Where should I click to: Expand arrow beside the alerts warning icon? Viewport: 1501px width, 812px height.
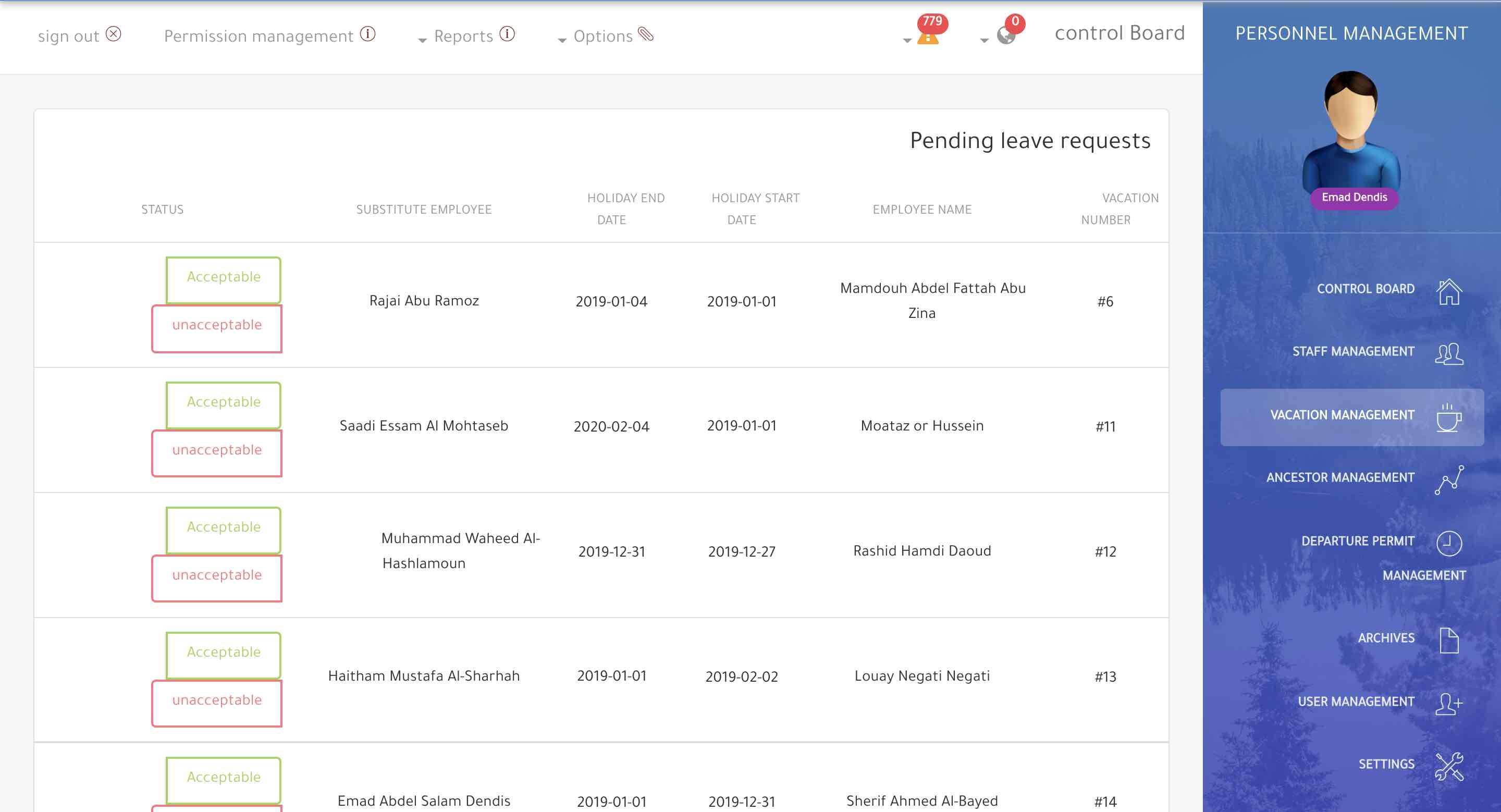907,40
